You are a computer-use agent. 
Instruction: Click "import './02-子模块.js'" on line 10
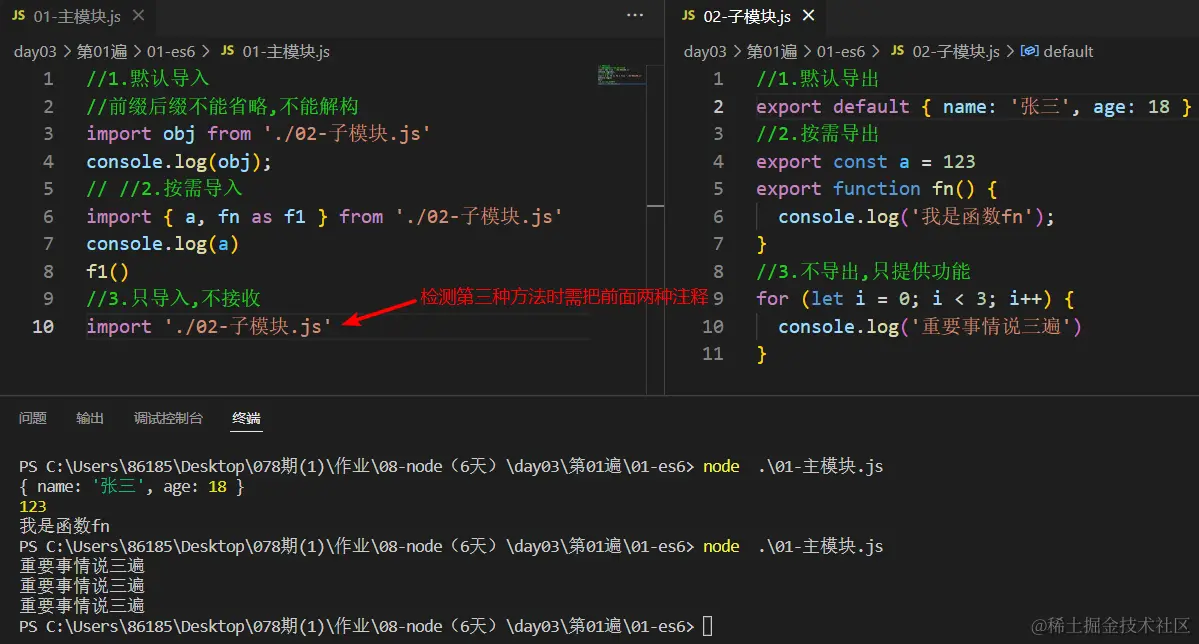(209, 327)
